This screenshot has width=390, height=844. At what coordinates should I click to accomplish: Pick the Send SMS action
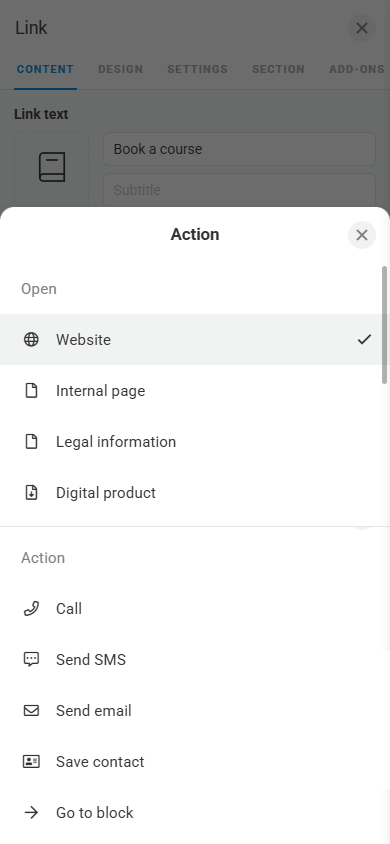[195, 660]
